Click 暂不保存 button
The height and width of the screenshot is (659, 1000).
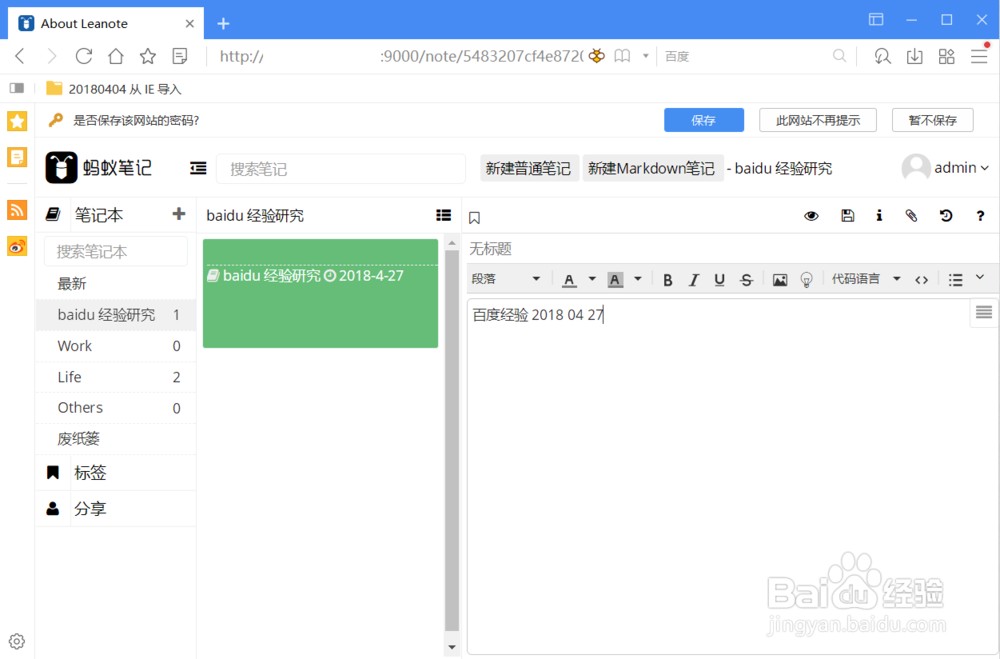(932, 120)
